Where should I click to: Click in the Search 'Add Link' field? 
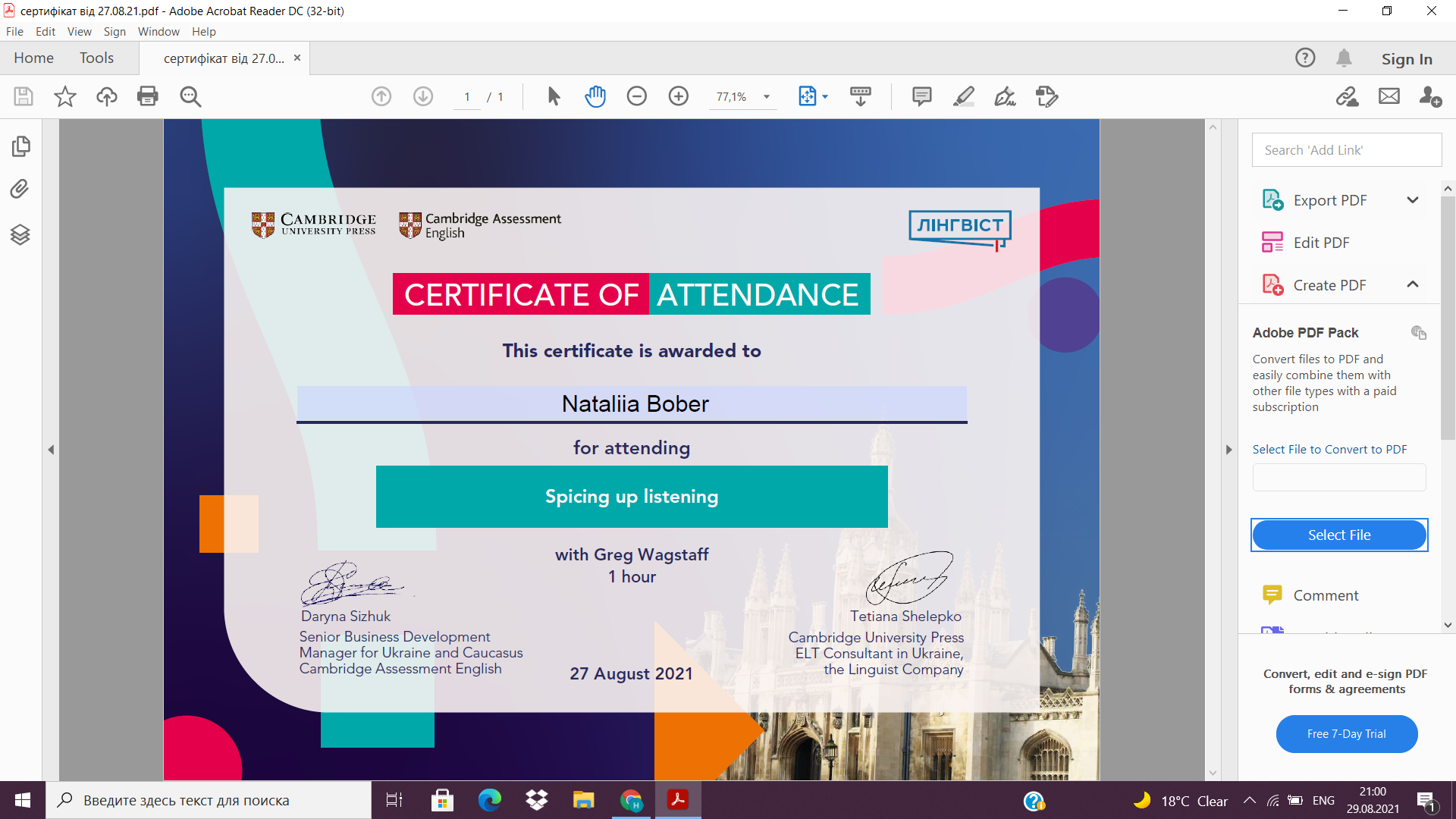(x=1346, y=150)
